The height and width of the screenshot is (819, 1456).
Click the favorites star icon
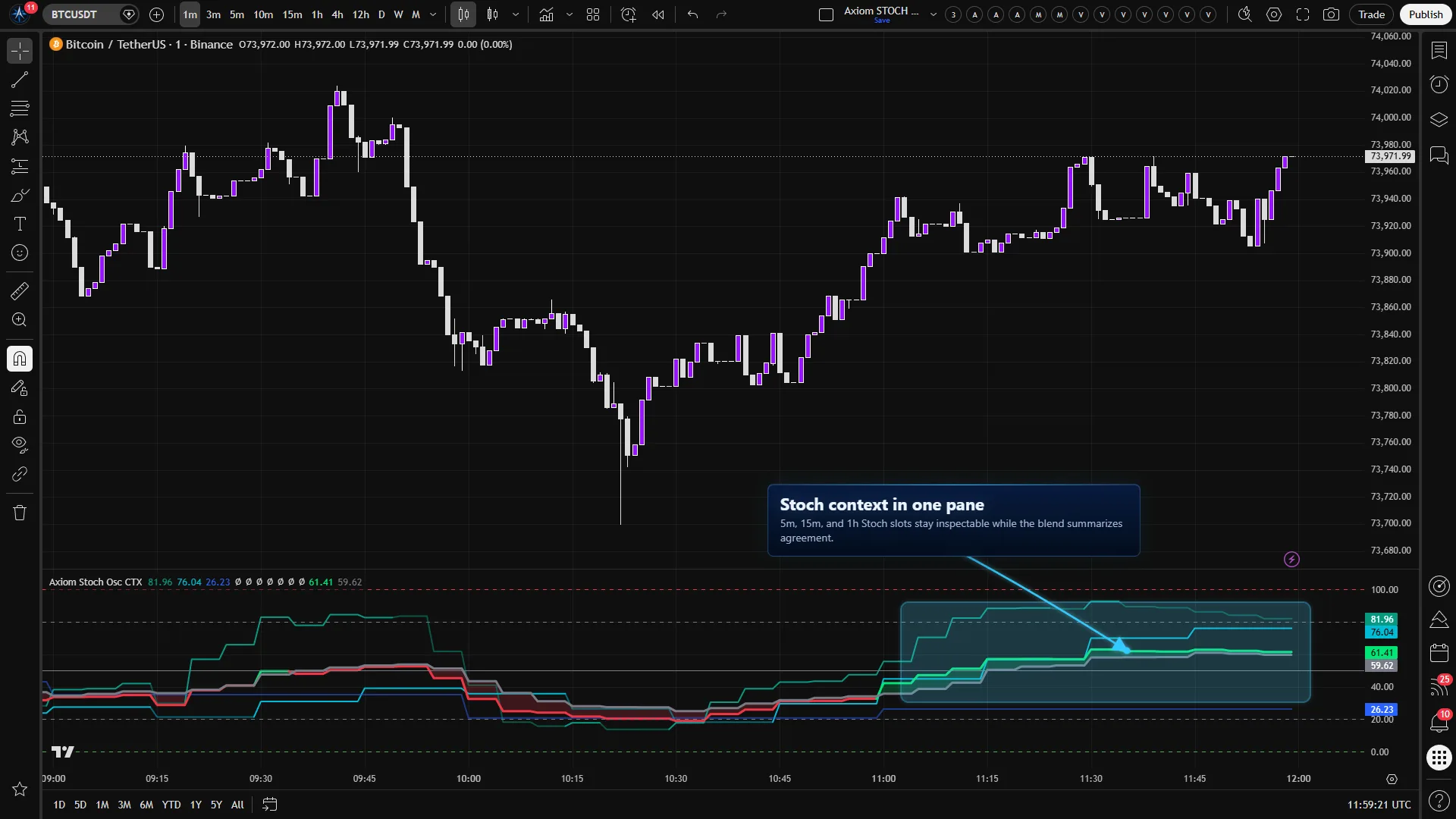coord(20,789)
